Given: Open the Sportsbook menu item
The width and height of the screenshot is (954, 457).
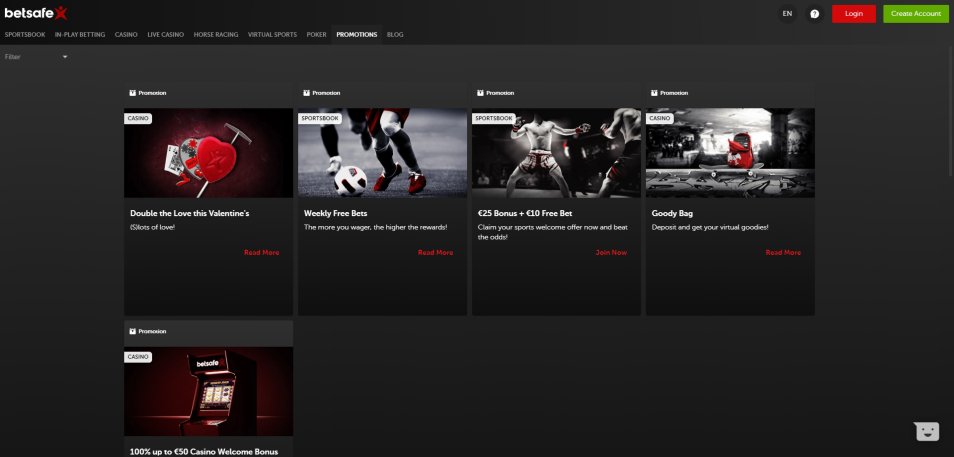Looking at the screenshot, I should pos(25,35).
